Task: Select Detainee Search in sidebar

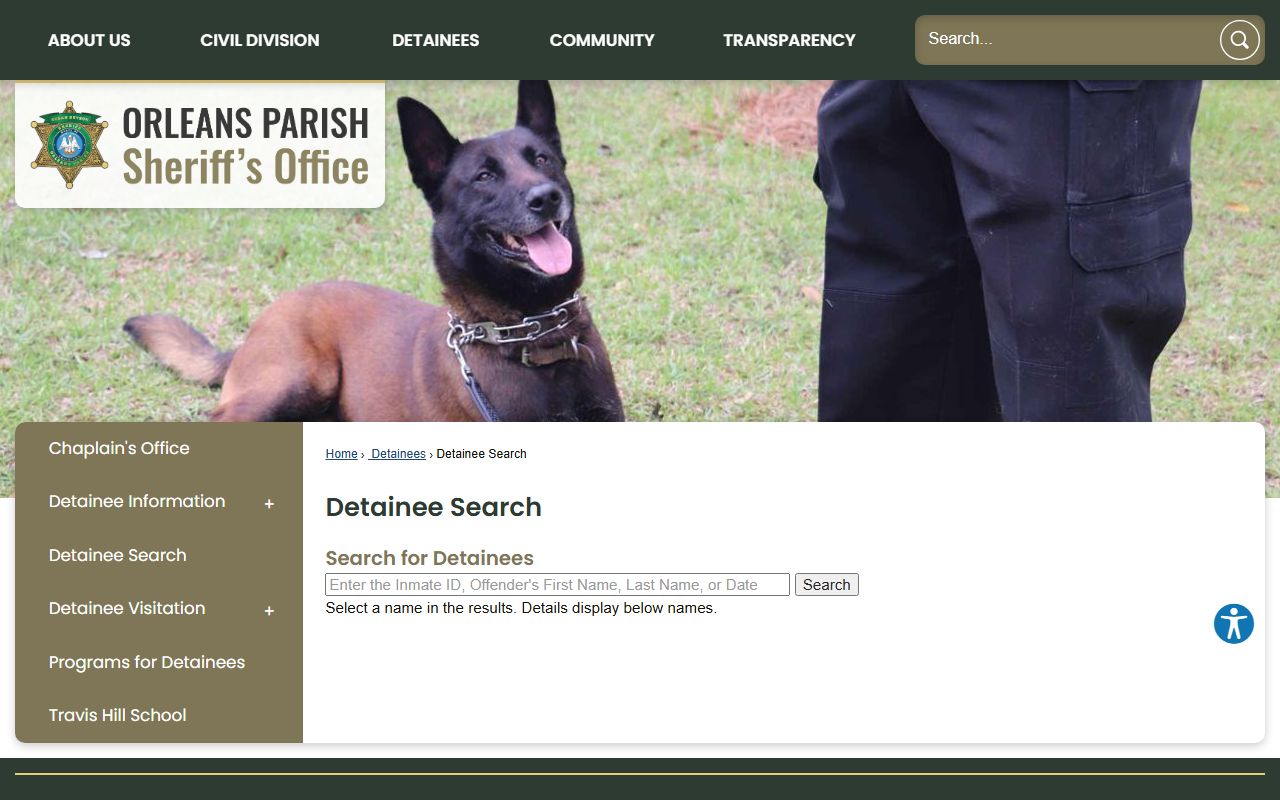Action: 118,555
